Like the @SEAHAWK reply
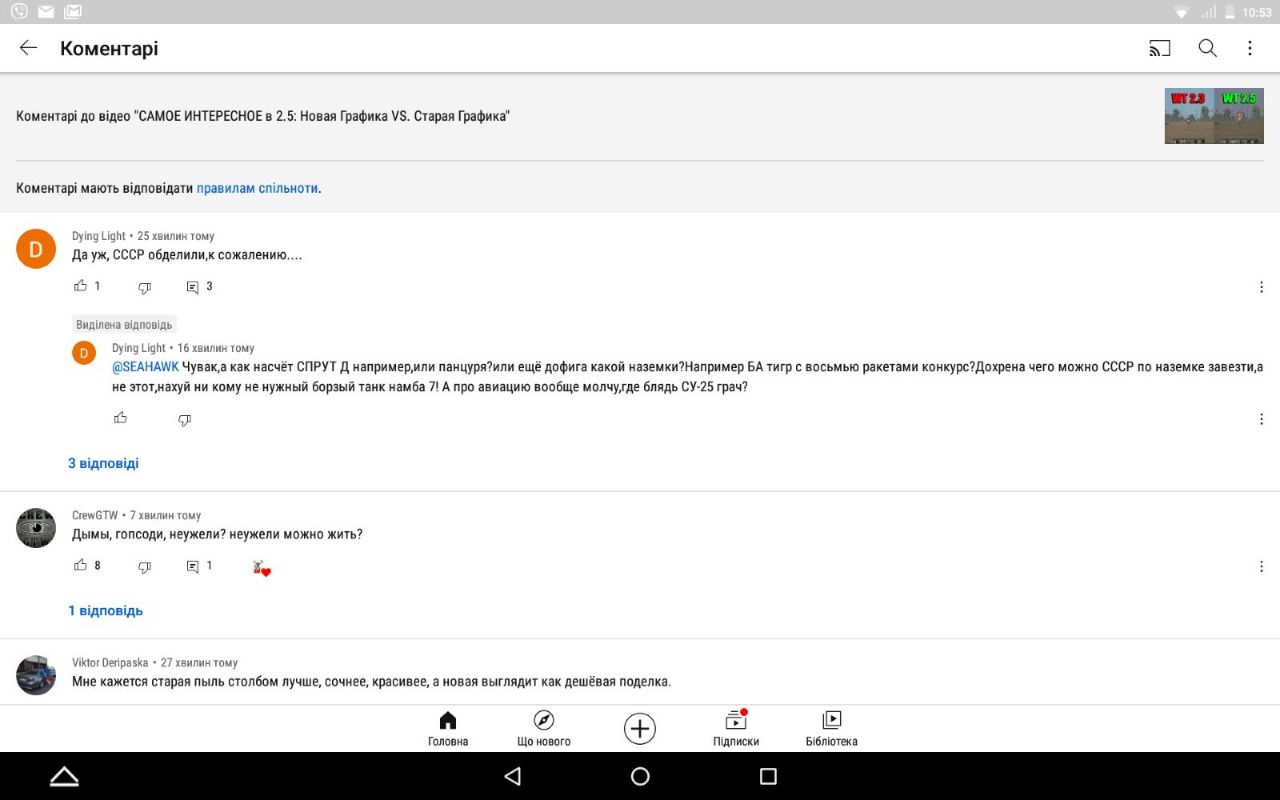The height and width of the screenshot is (800, 1280). pyautogui.click(x=121, y=418)
